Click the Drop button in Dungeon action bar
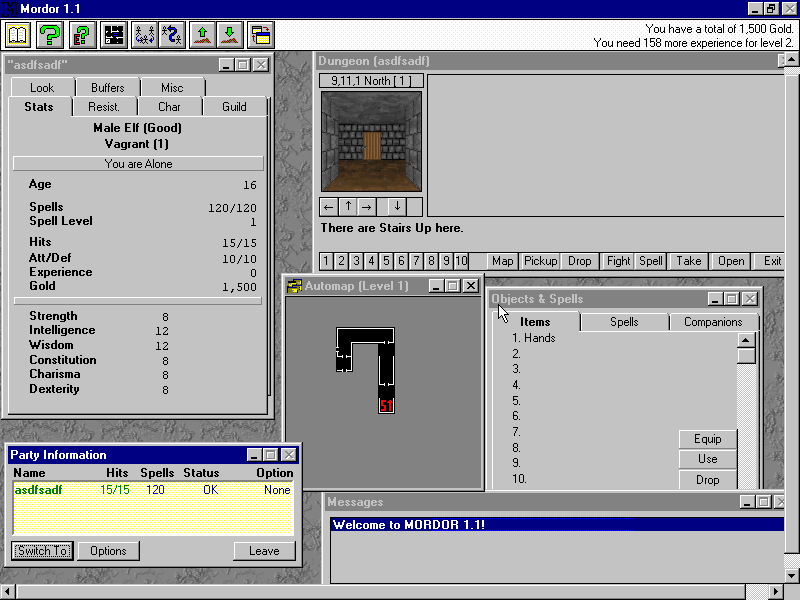Viewport: 800px width, 600px height. [x=579, y=261]
